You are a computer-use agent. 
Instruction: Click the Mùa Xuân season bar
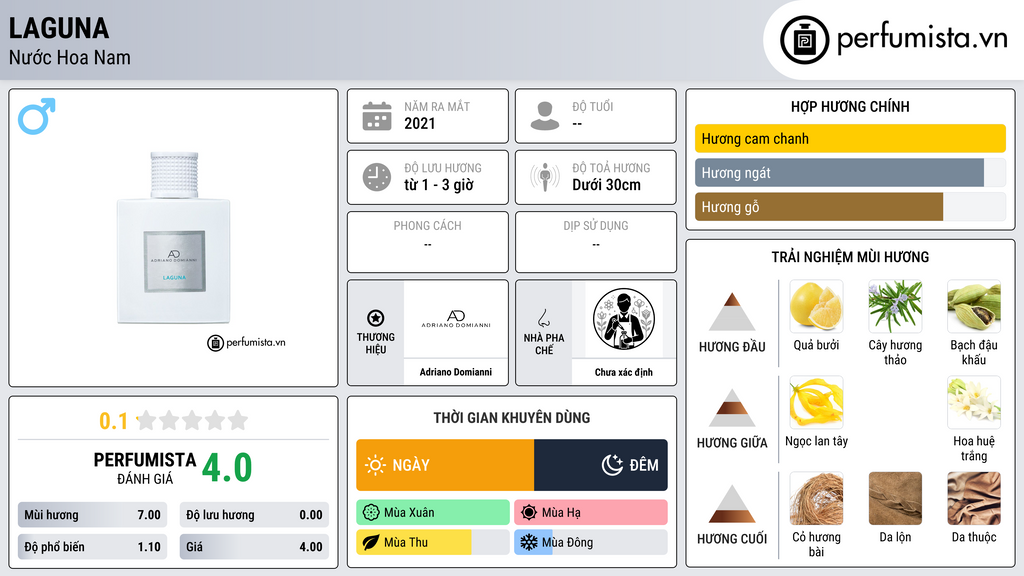pos(433,513)
